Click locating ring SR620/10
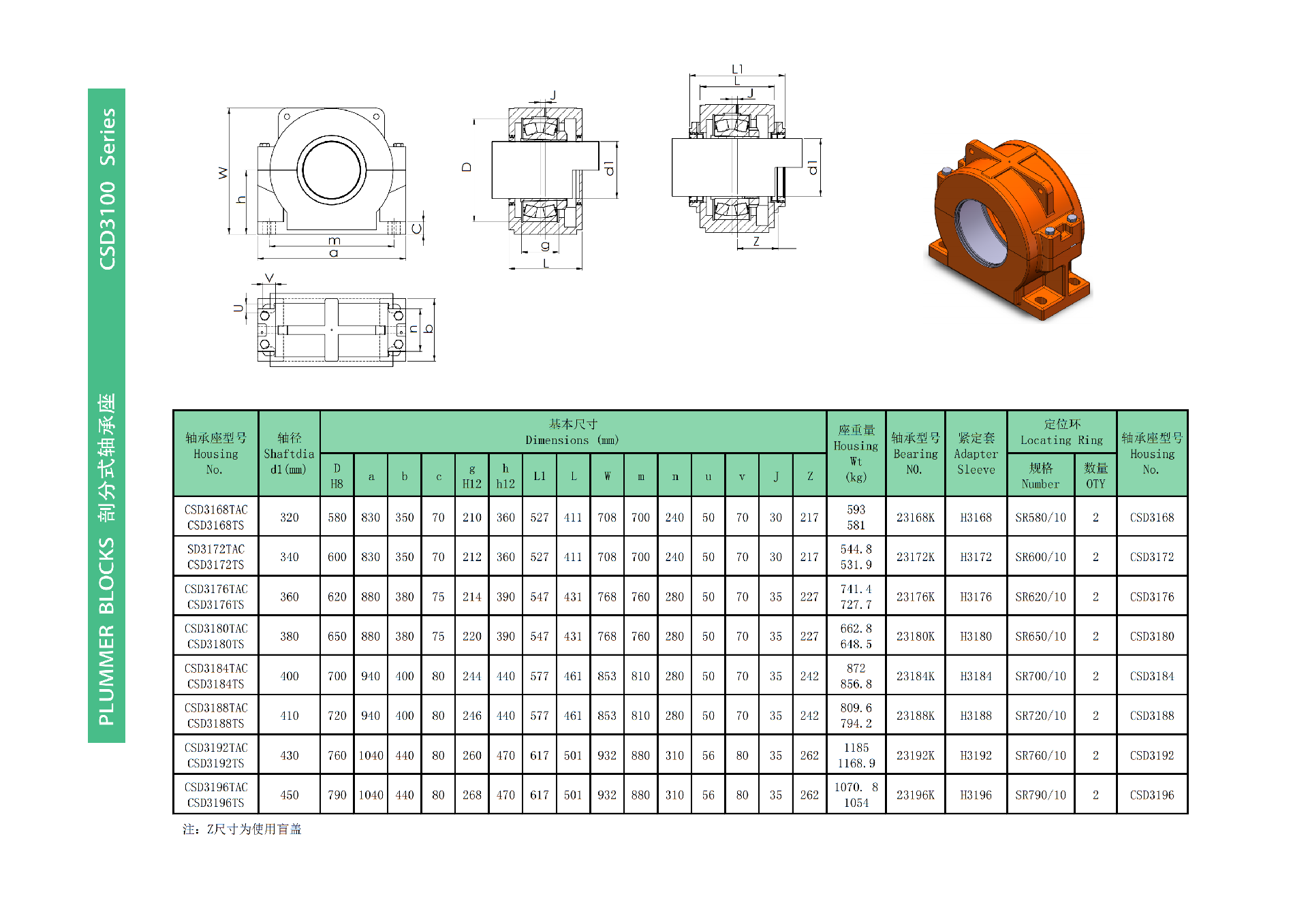1308x924 pixels. tap(1041, 596)
